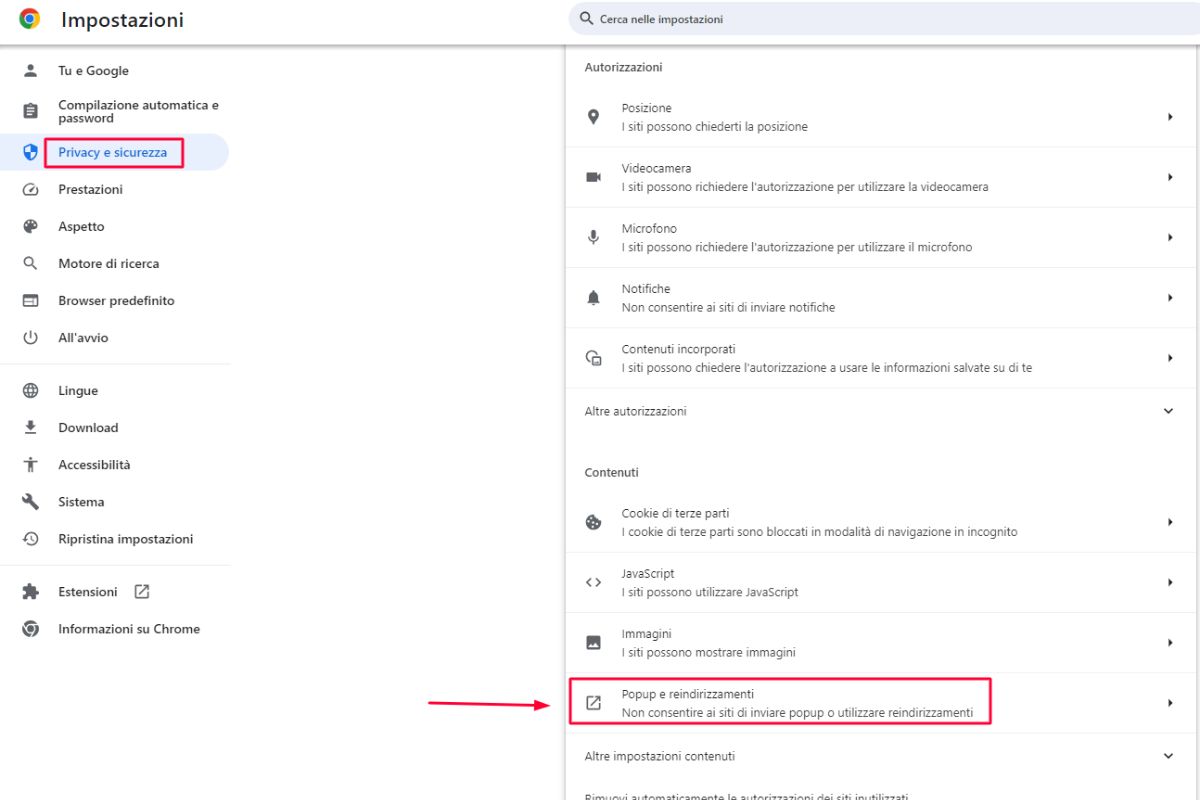The height and width of the screenshot is (800, 1200).
Task: Click the Chrome logo icon
Action: pyautogui.click(x=30, y=19)
